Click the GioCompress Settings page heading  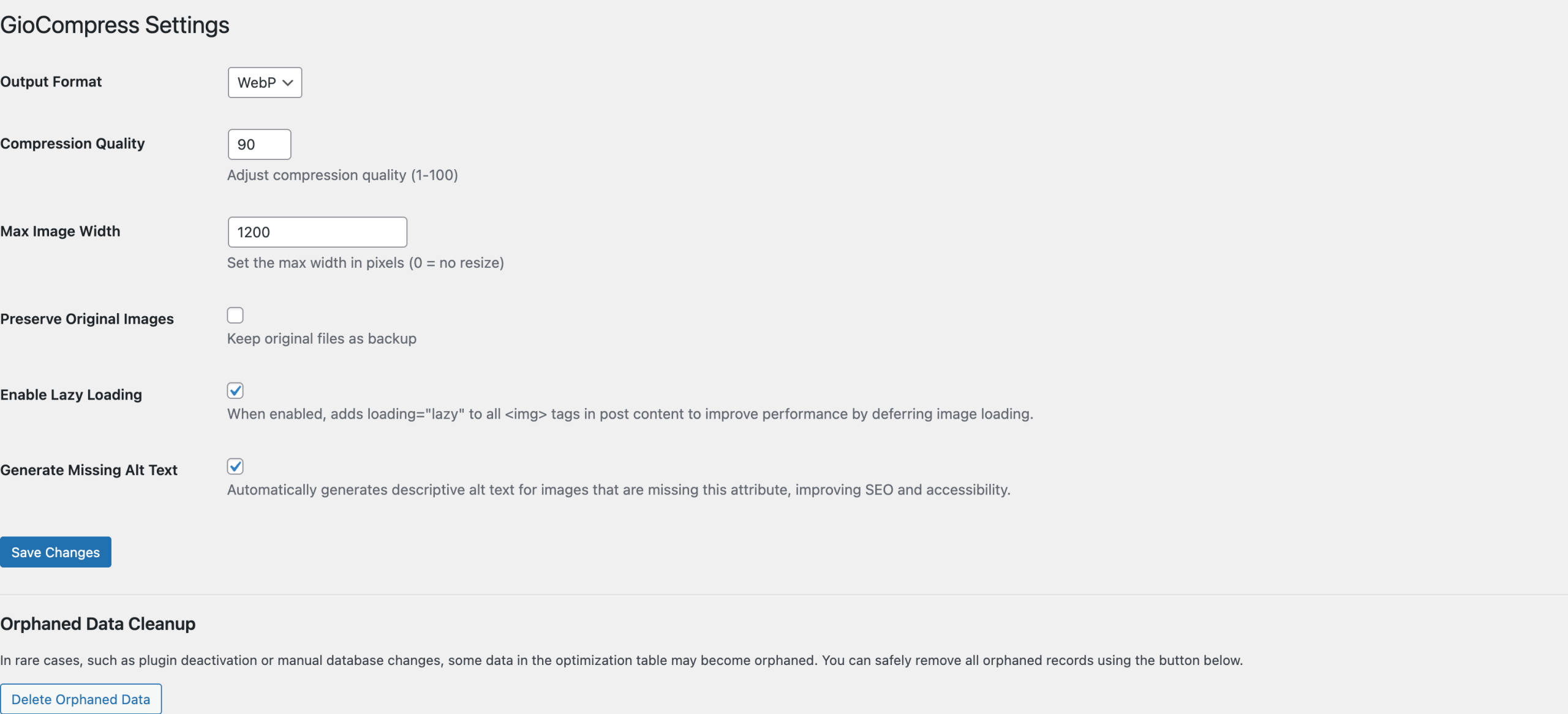pos(115,25)
